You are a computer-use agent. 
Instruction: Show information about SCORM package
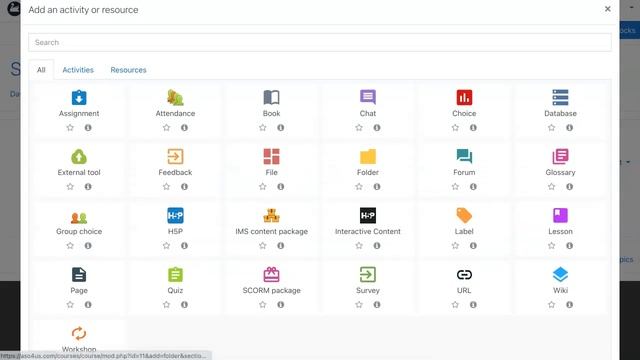pyautogui.click(x=281, y=304)
